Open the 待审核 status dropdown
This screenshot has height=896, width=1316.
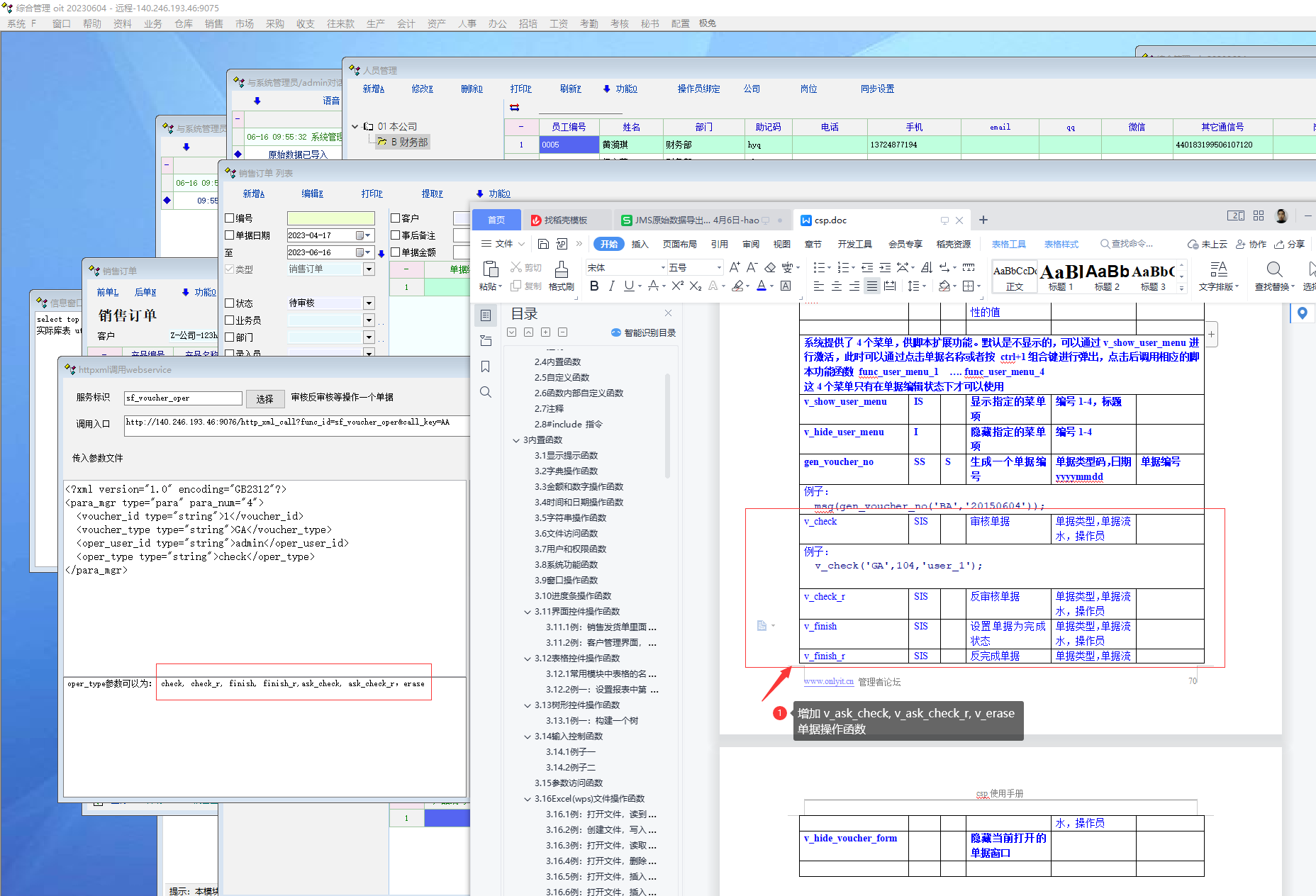click(369, 303)
